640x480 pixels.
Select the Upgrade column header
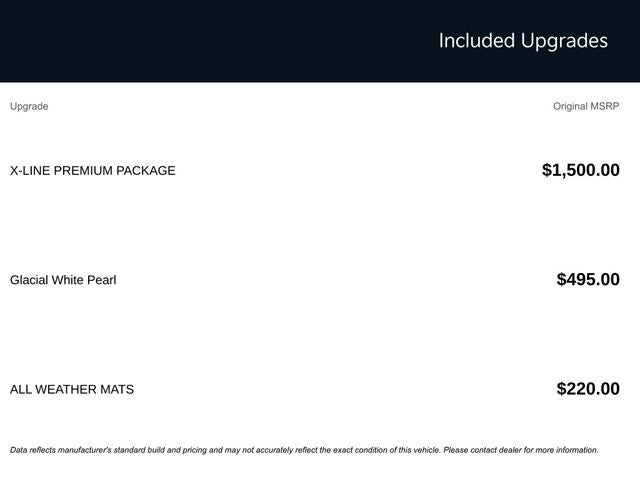(29, 106)
